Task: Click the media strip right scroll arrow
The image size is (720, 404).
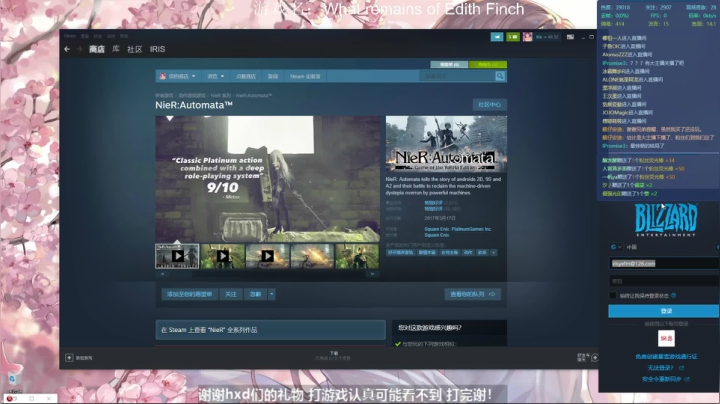Action: [x=372, y=274]
